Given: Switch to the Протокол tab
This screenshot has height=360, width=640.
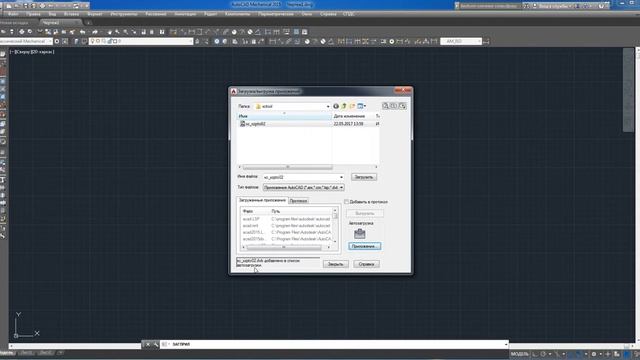Looking at the screenshot, I should pyautogui.click(x=298, y=201).
